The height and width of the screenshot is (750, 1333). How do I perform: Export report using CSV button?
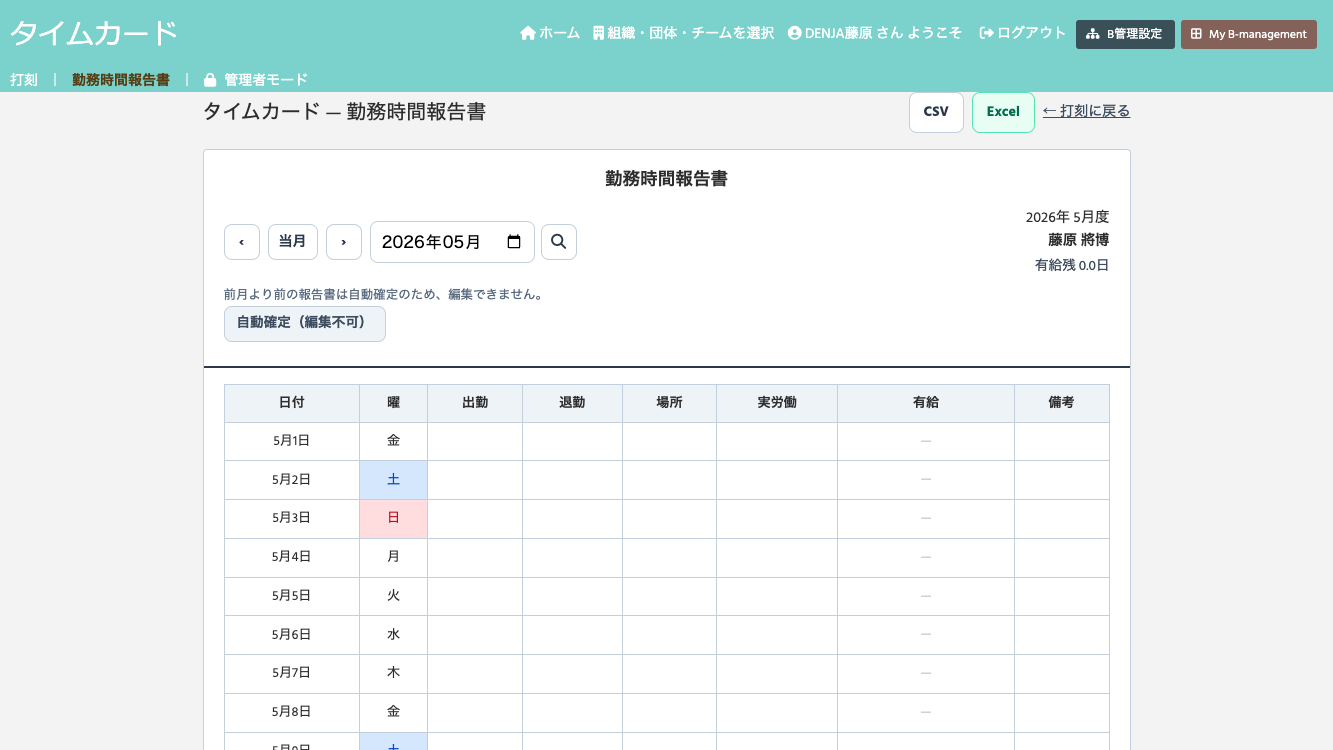936,112
